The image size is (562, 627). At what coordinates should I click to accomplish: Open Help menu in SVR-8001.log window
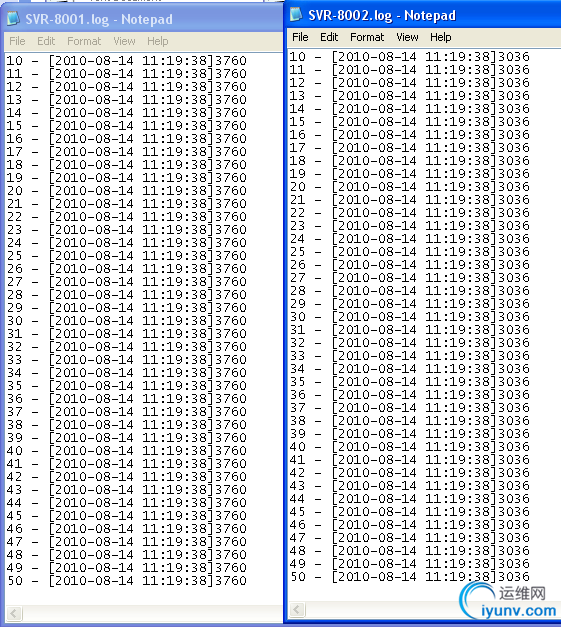(158, 41)
